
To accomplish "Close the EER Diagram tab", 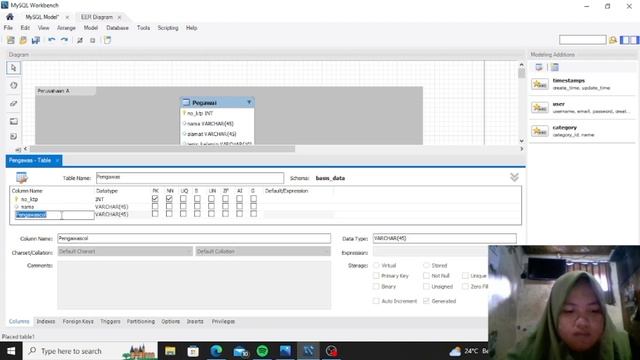I will pyautogui.click(x=119, y=17).
